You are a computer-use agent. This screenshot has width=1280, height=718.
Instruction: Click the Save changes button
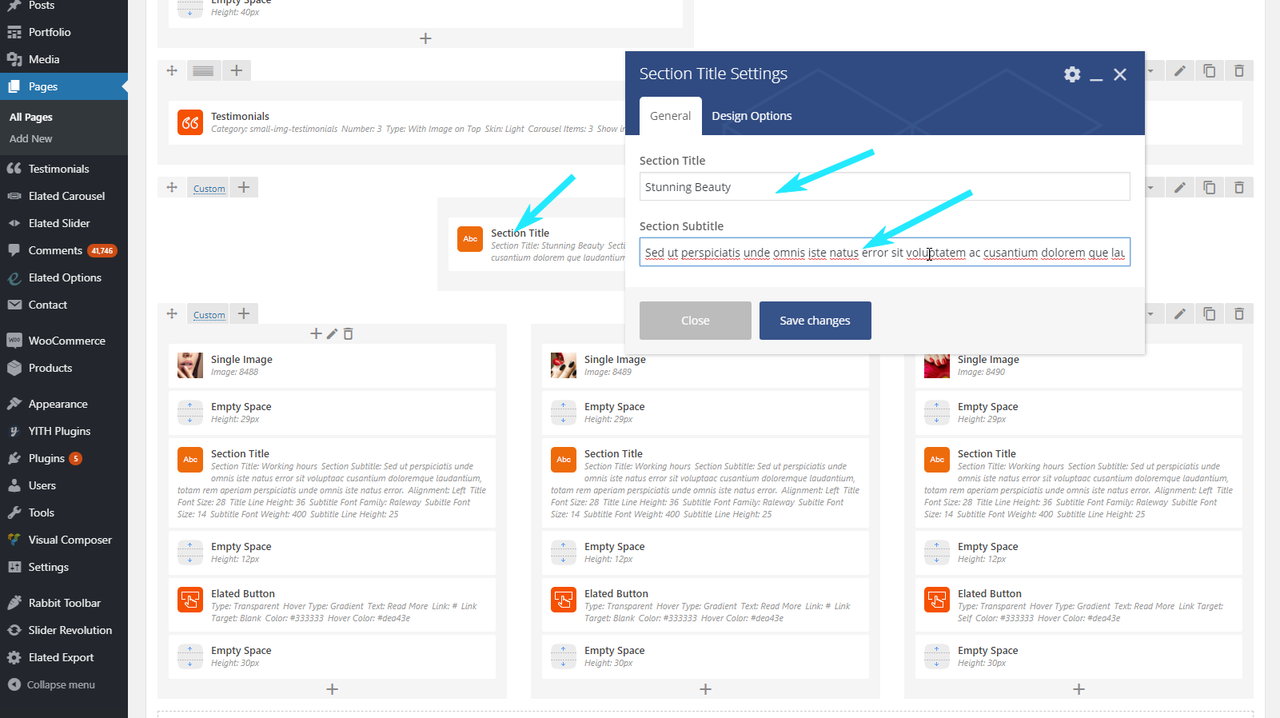pos(815,320)
